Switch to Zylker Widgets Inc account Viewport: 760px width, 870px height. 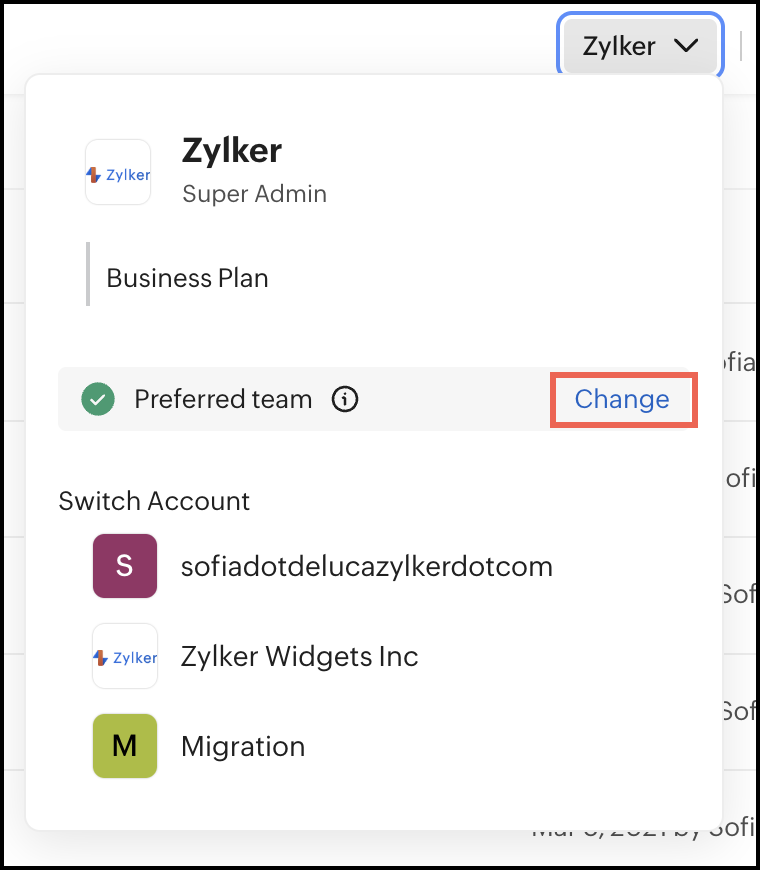299,657
